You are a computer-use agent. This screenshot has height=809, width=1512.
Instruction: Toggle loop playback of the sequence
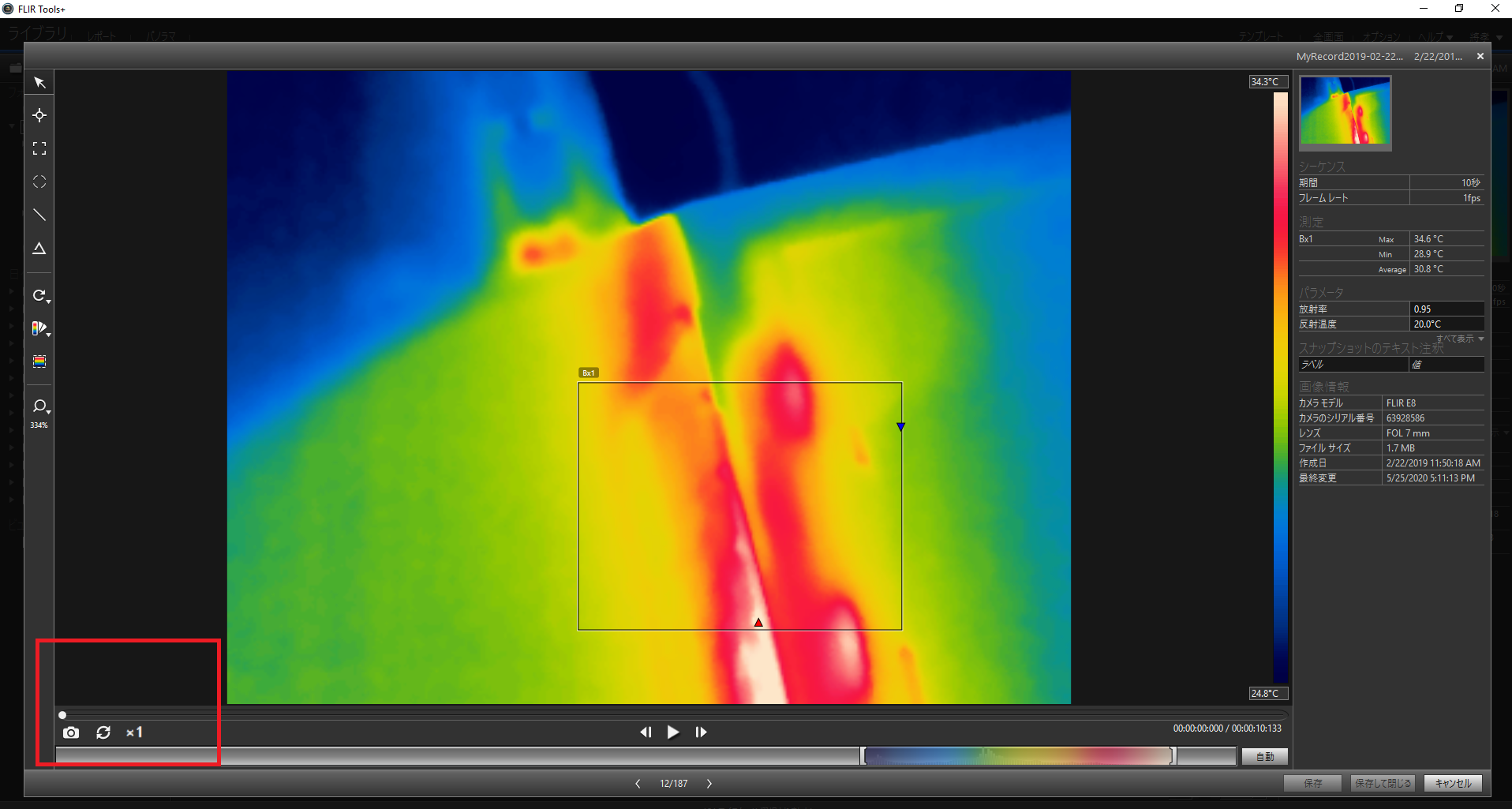click(103, 732)
